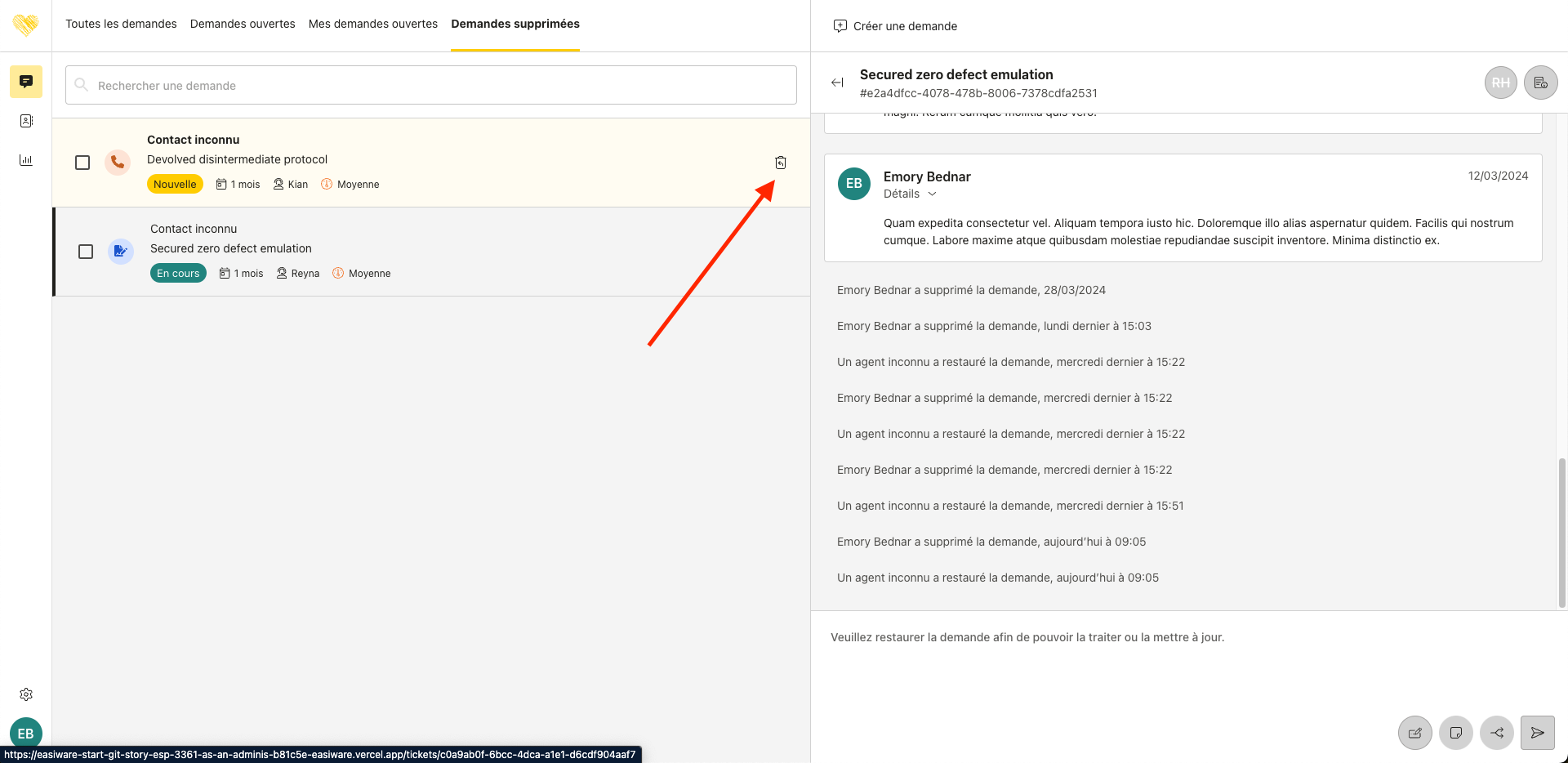Switch to Toutes les demandes tab

click(x=121, y=24)
